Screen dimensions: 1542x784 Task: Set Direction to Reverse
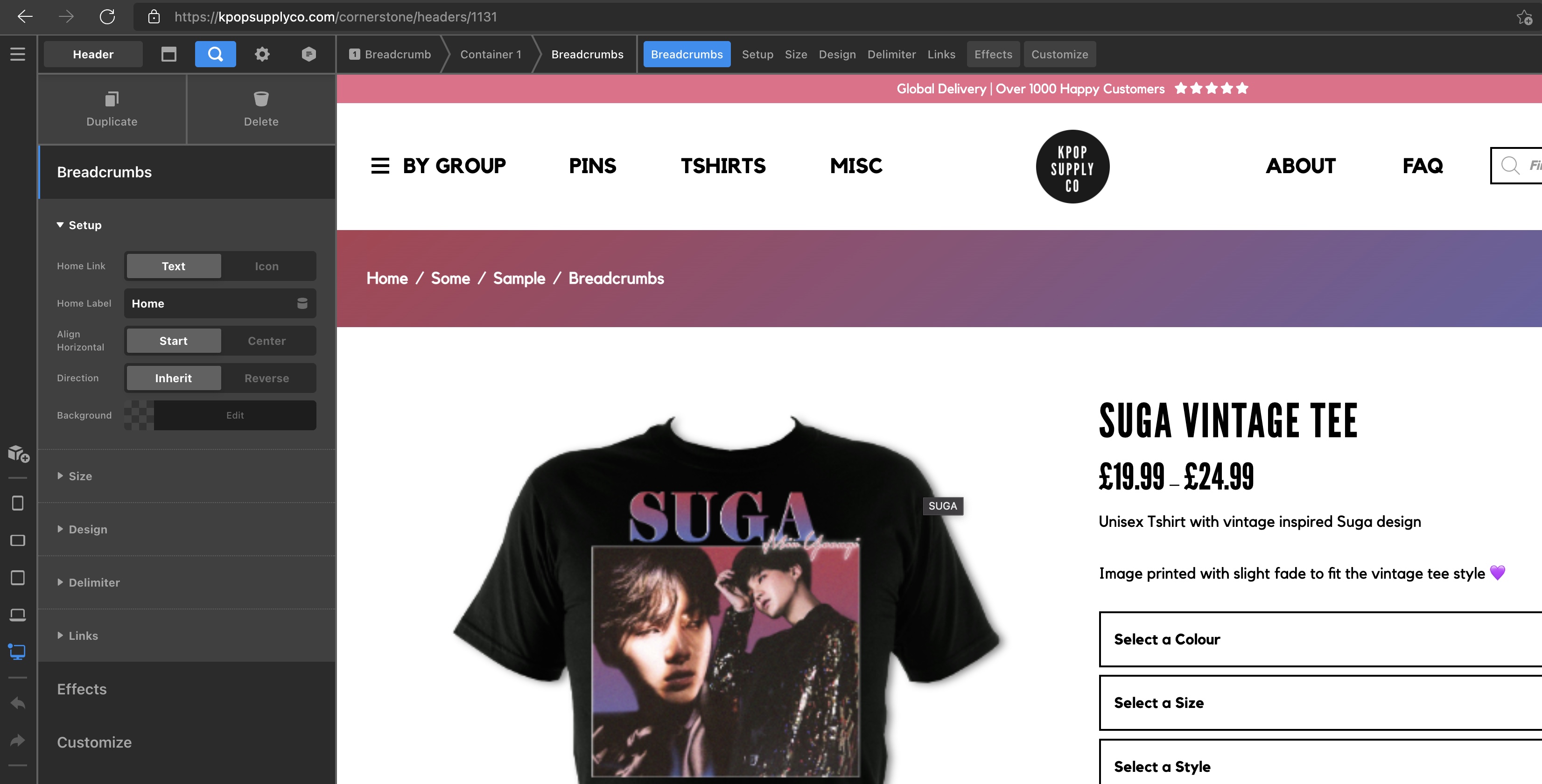coord(267,378)
